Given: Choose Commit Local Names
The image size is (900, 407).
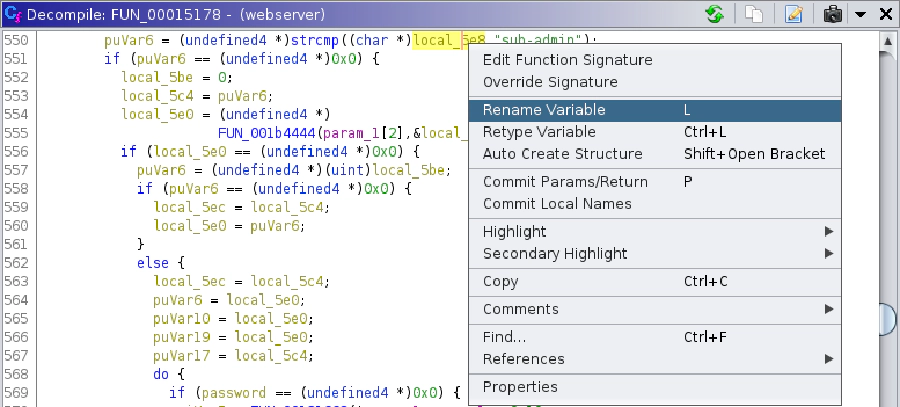Looking at the screenshot, I should 655,204.
